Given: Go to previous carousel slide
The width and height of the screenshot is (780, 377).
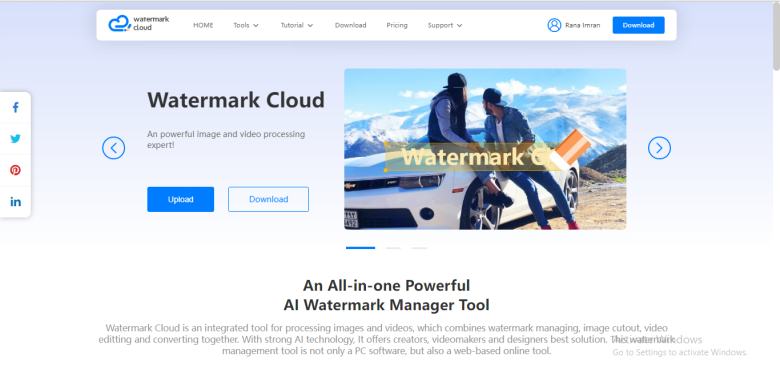Looking at the screenshot, I should coord(113,148).
